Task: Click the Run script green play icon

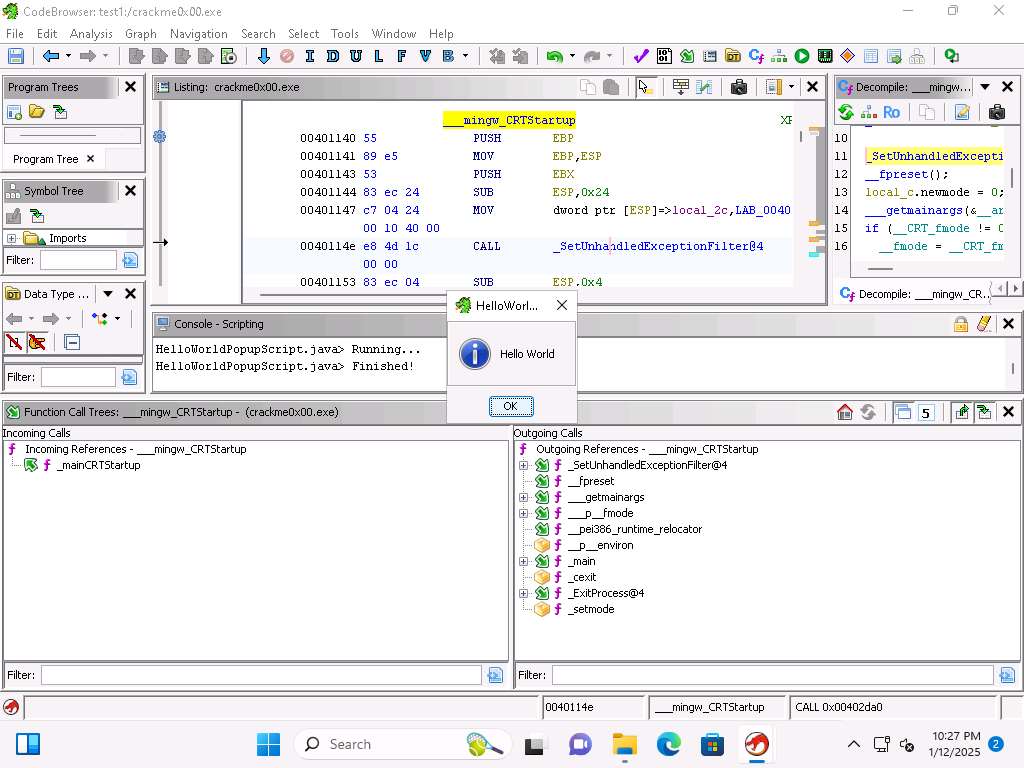Action: click(802, 57)
